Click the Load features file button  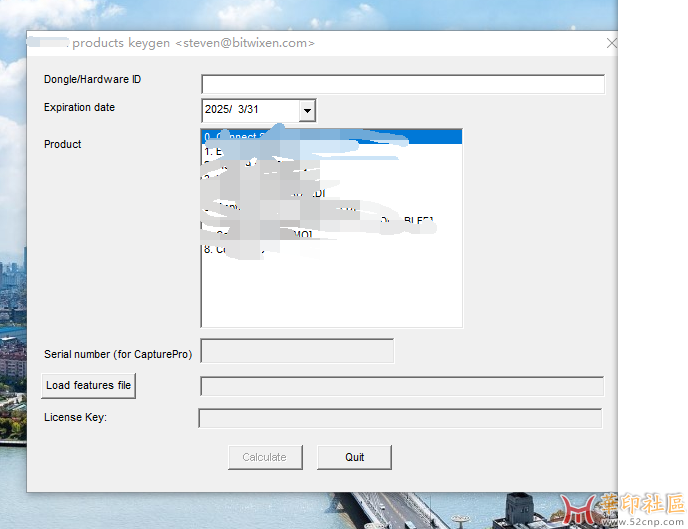click(89, 386)
